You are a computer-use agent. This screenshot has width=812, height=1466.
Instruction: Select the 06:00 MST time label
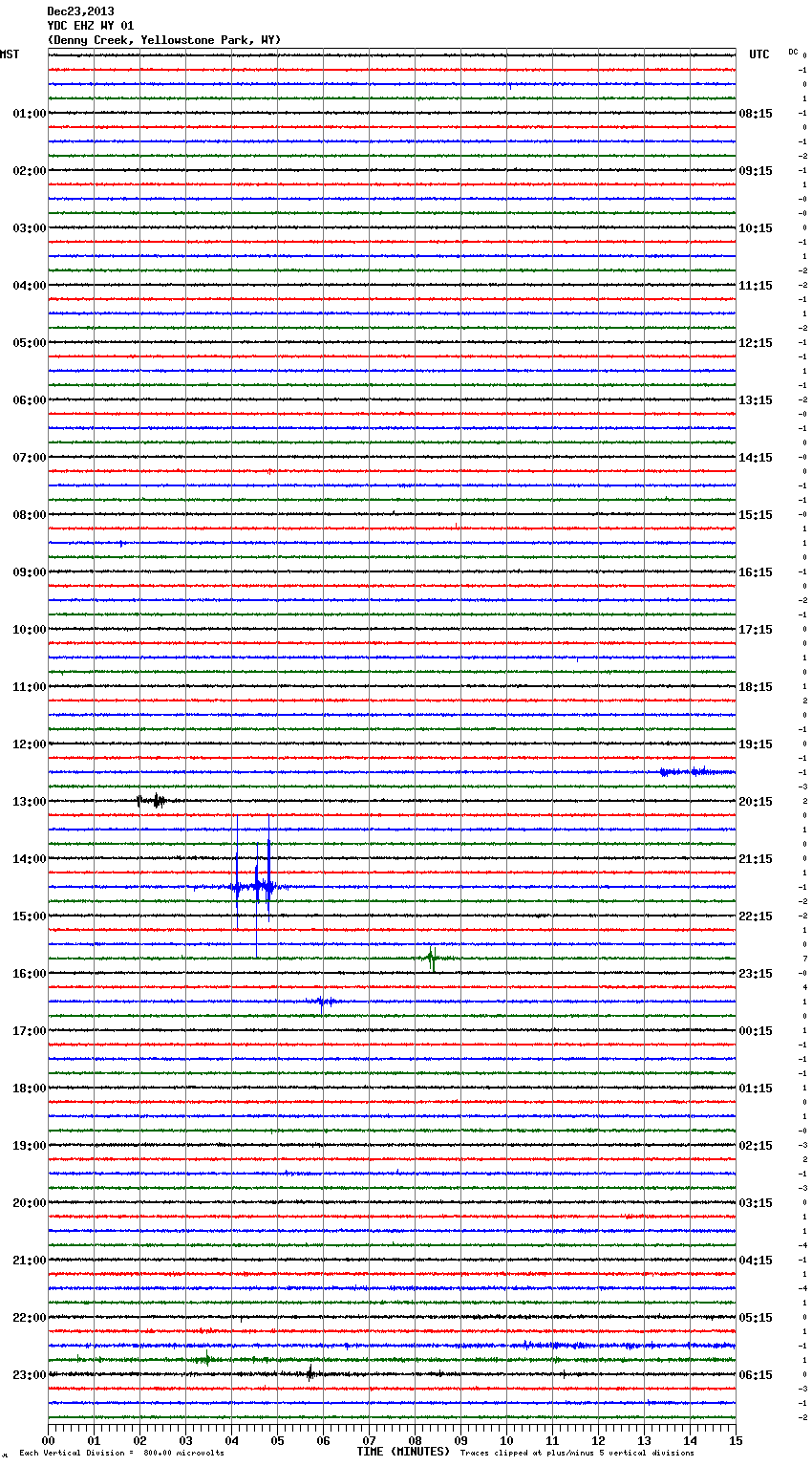tap(29, 400)
